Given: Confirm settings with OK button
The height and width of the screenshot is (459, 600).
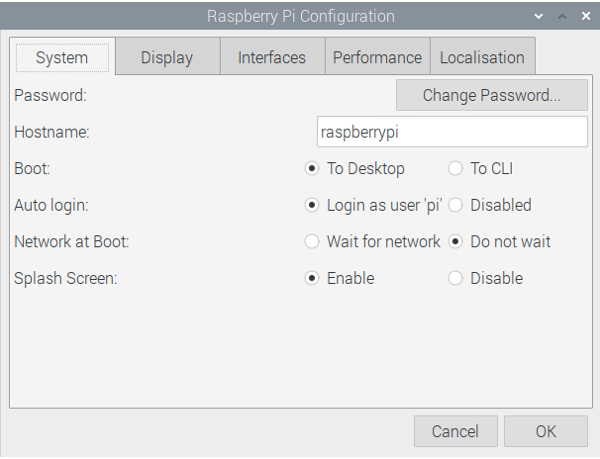Looking at the screenshot, I should tap(546, 431).
